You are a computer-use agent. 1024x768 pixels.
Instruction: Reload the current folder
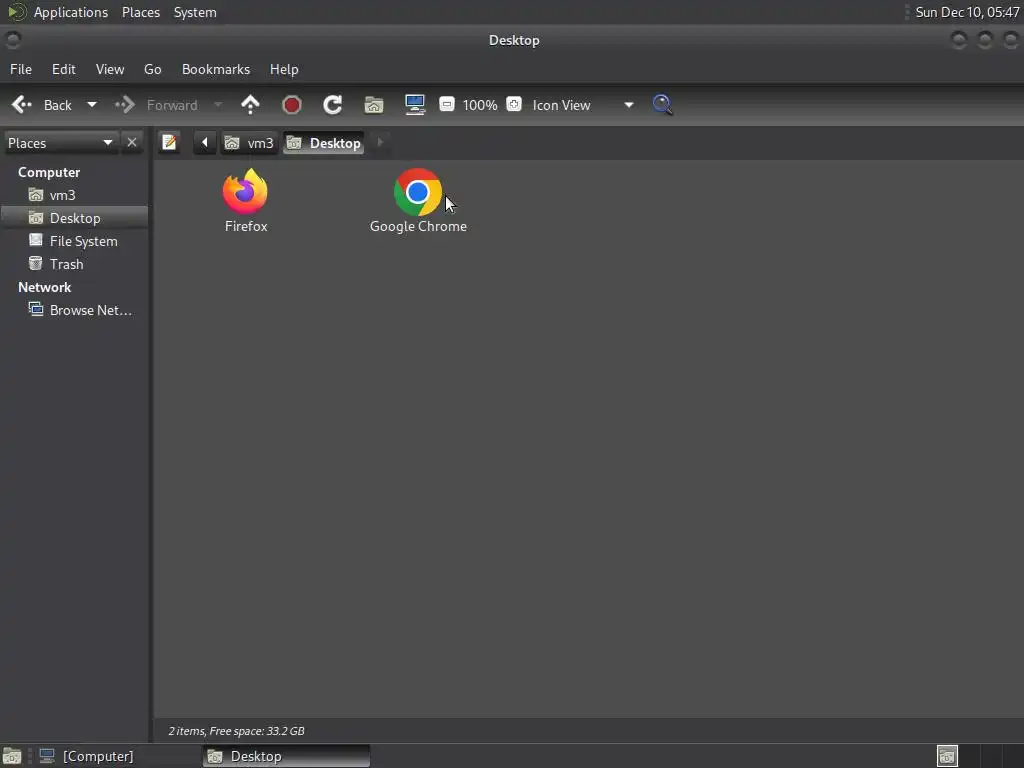[333, 104]
